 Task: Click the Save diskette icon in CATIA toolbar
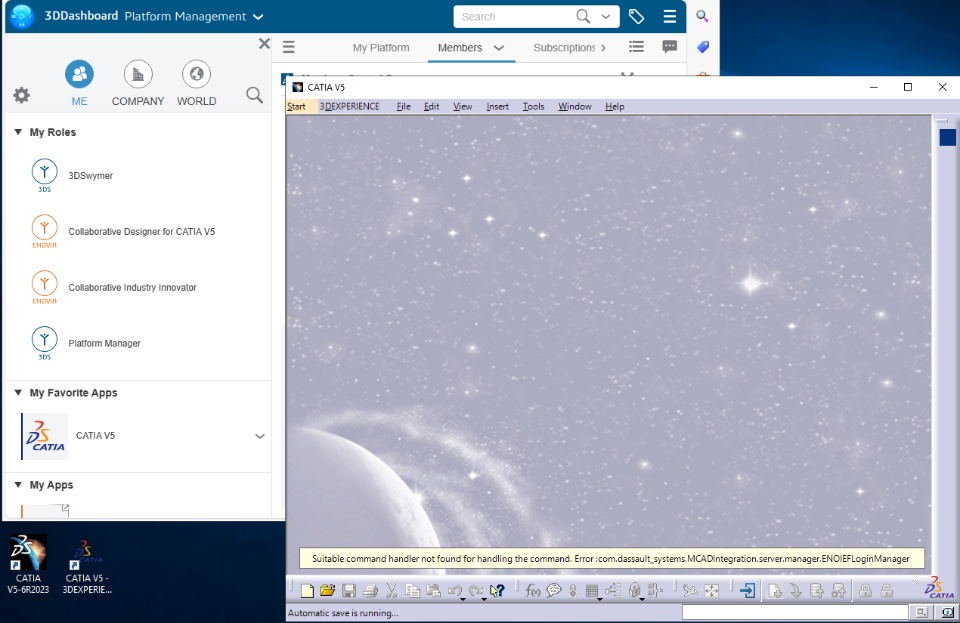[x=349, y=591]
